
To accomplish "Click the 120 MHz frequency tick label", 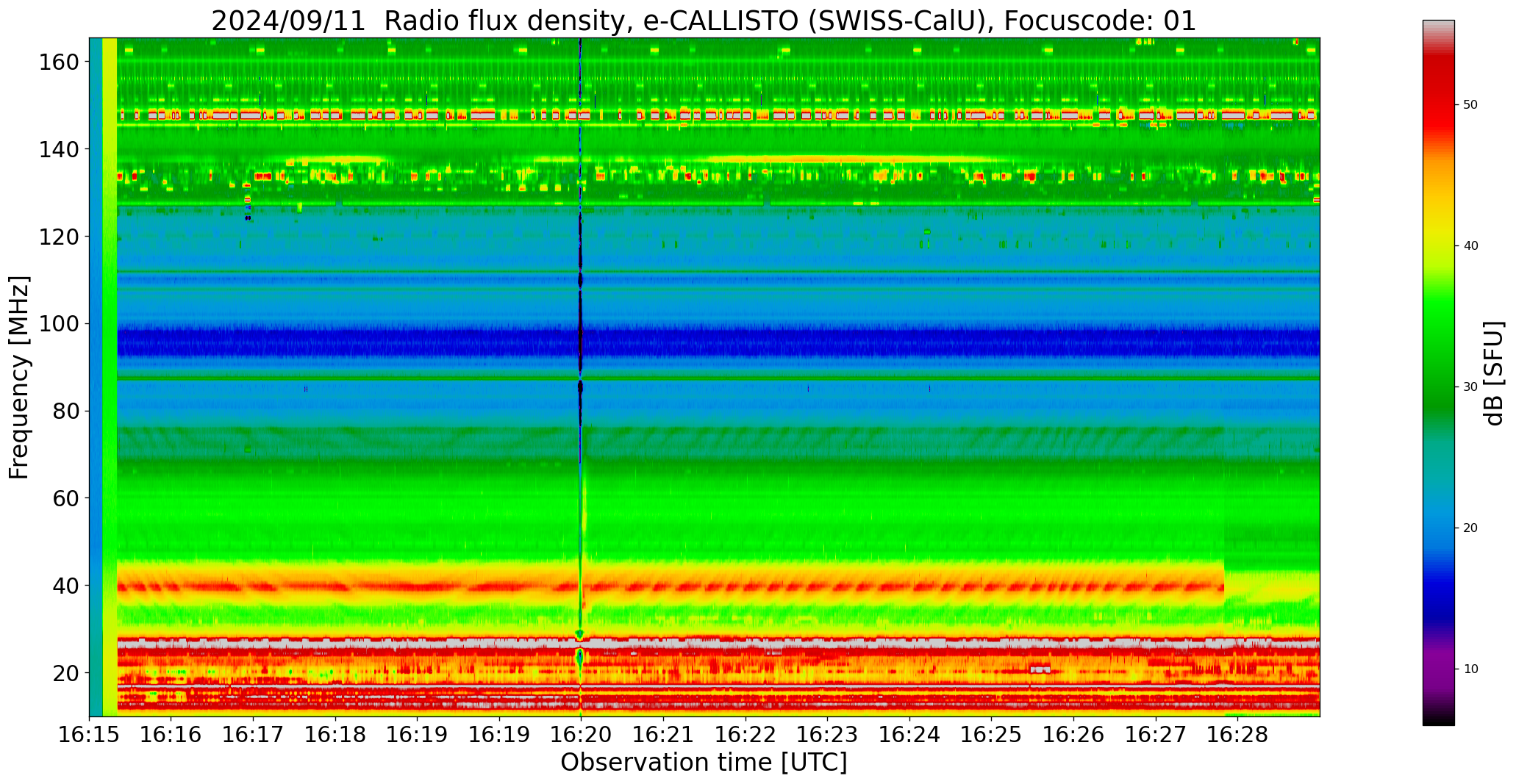I will pos(59,237).
